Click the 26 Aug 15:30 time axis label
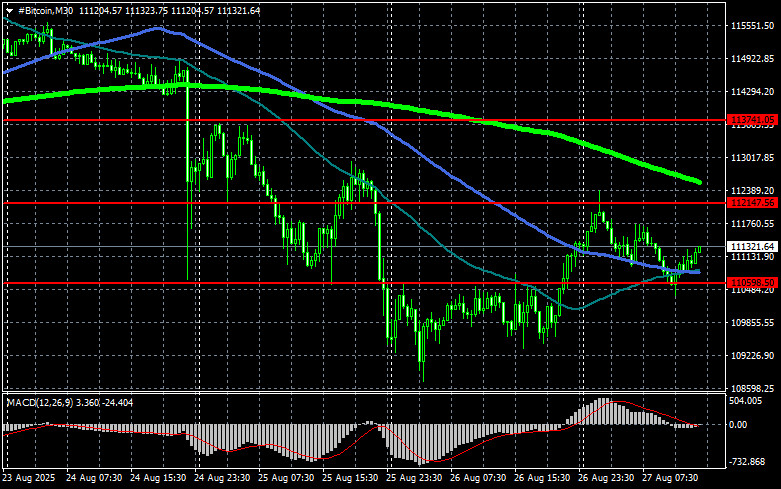Viewport: 781px width, 489px height. 542,478
